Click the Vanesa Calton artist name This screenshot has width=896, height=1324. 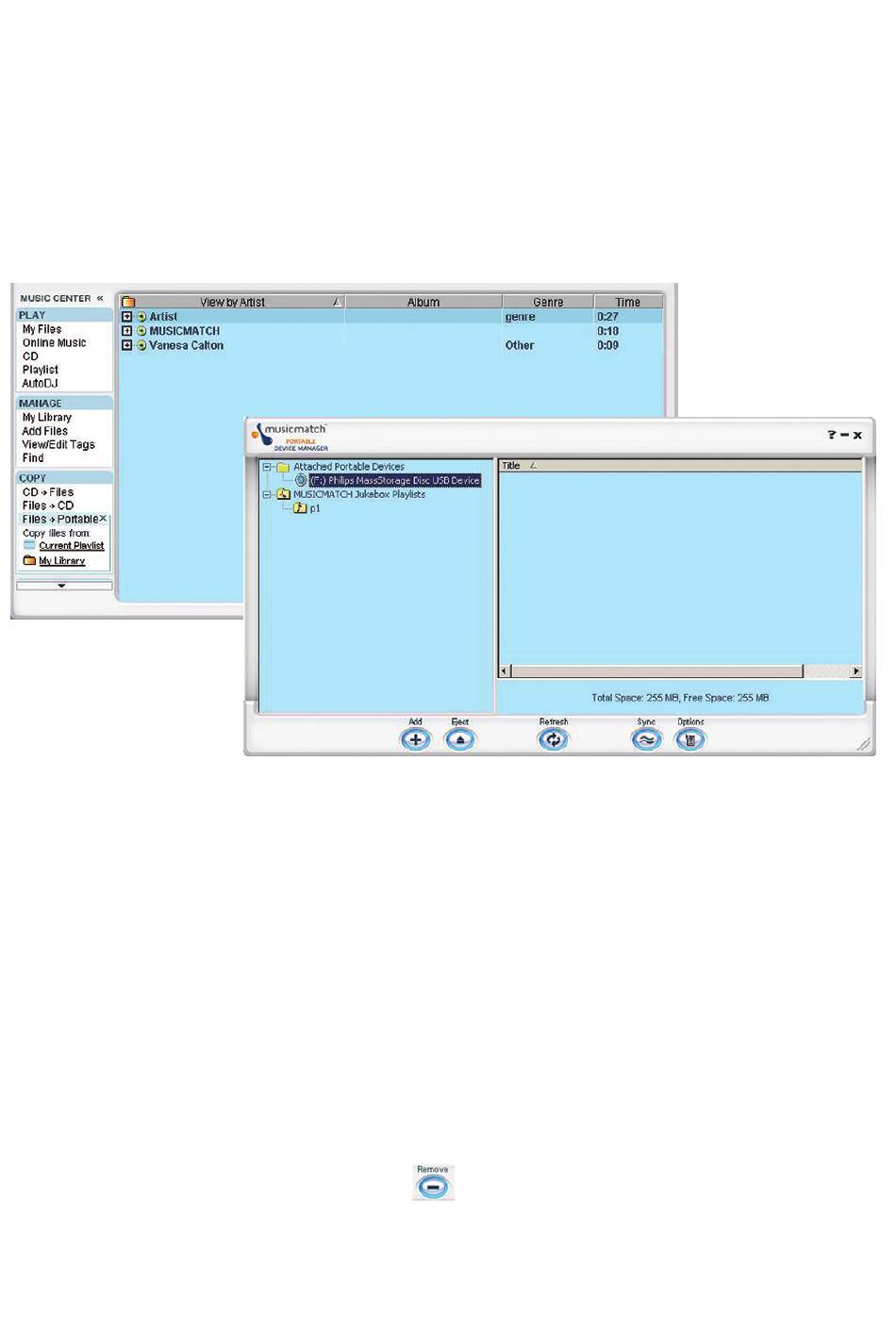coord(186,345)
